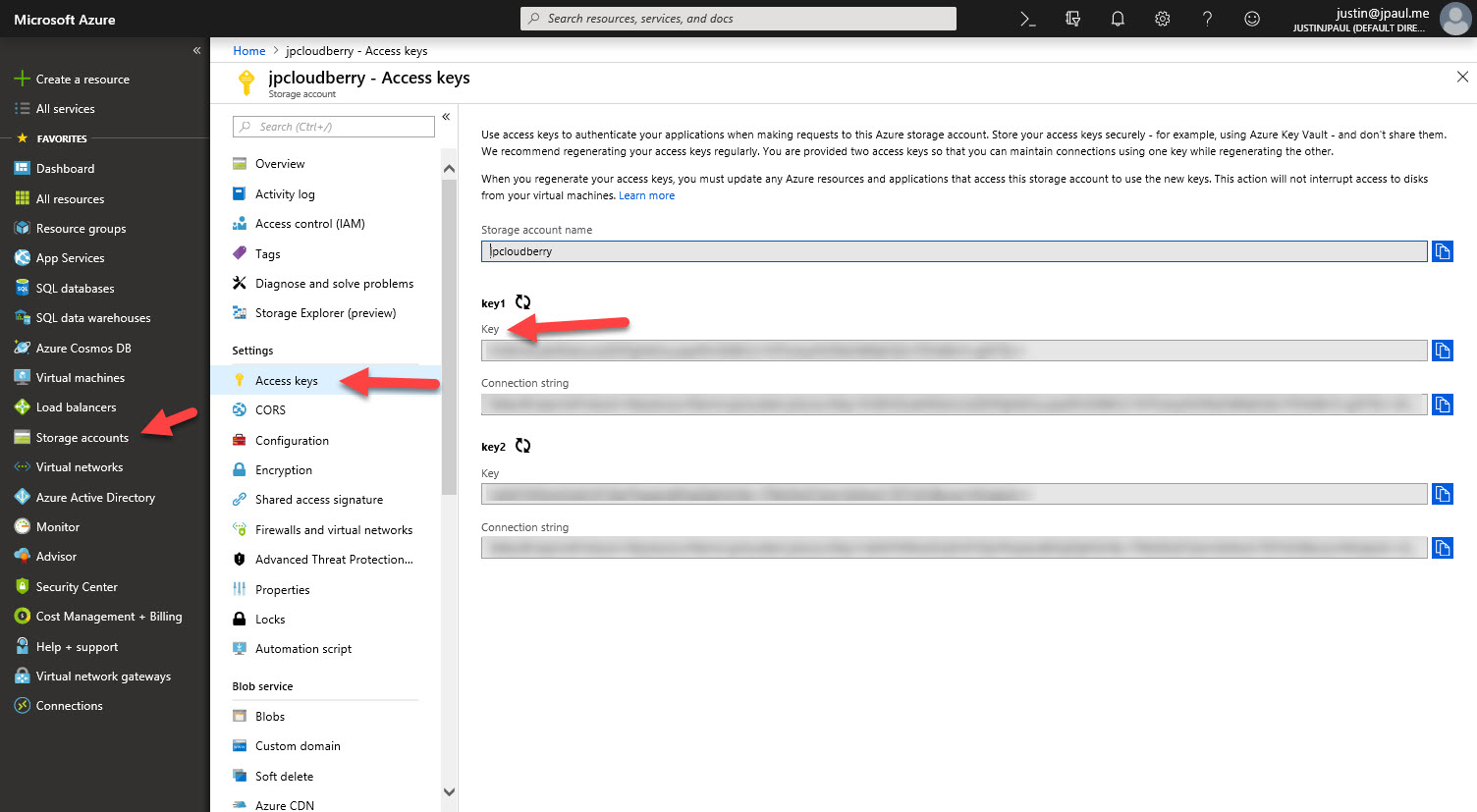1477x812 pixels.
Task: Copy the storage account name
Action: [x=1442, y=251]
